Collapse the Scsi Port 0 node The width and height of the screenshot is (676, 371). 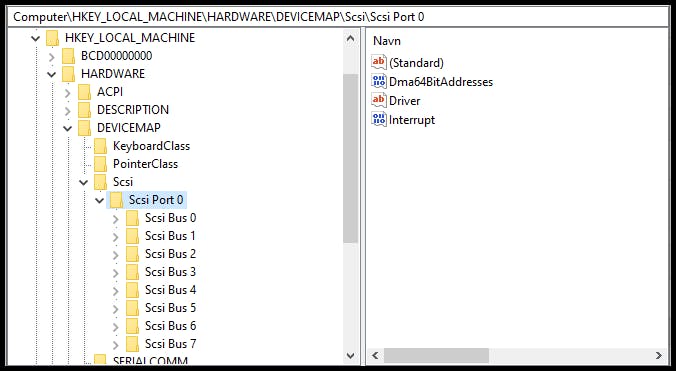click(100, 200)
